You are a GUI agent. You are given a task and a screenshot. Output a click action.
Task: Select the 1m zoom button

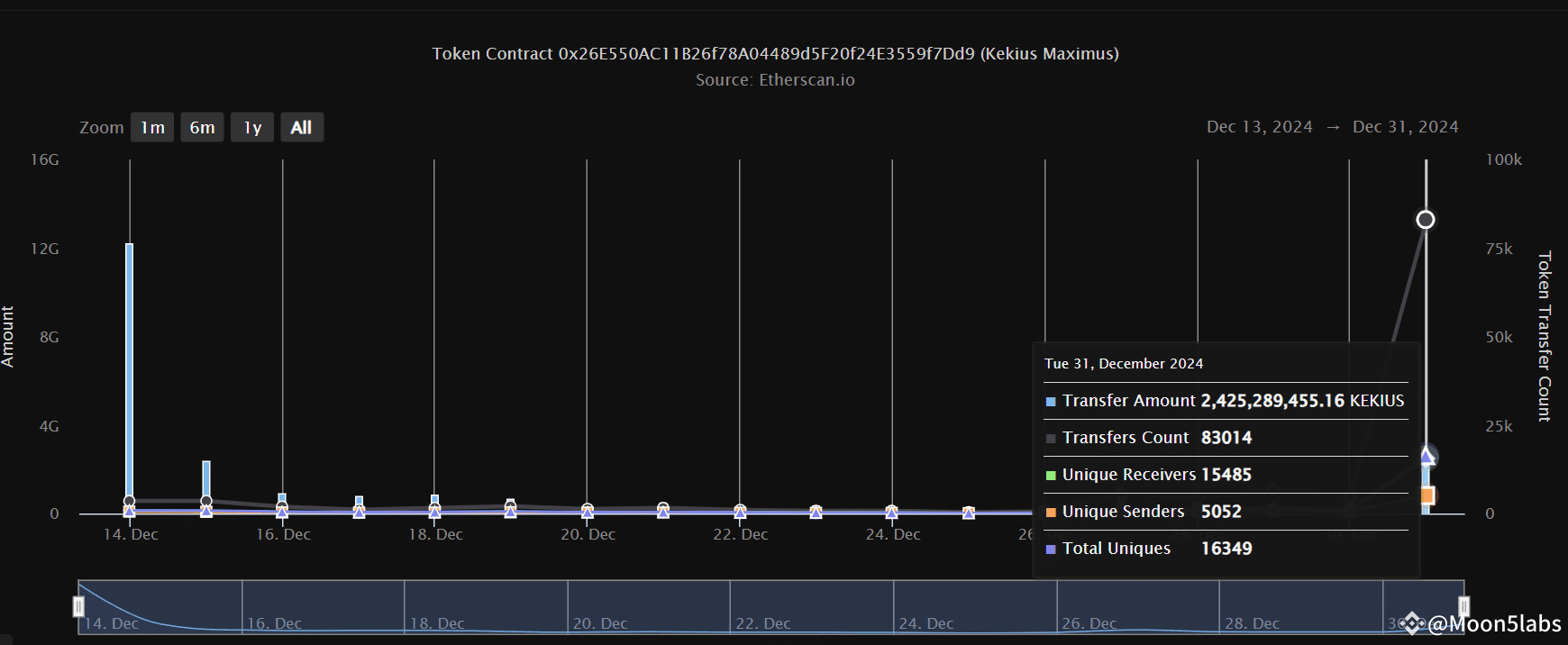point(152,127)
